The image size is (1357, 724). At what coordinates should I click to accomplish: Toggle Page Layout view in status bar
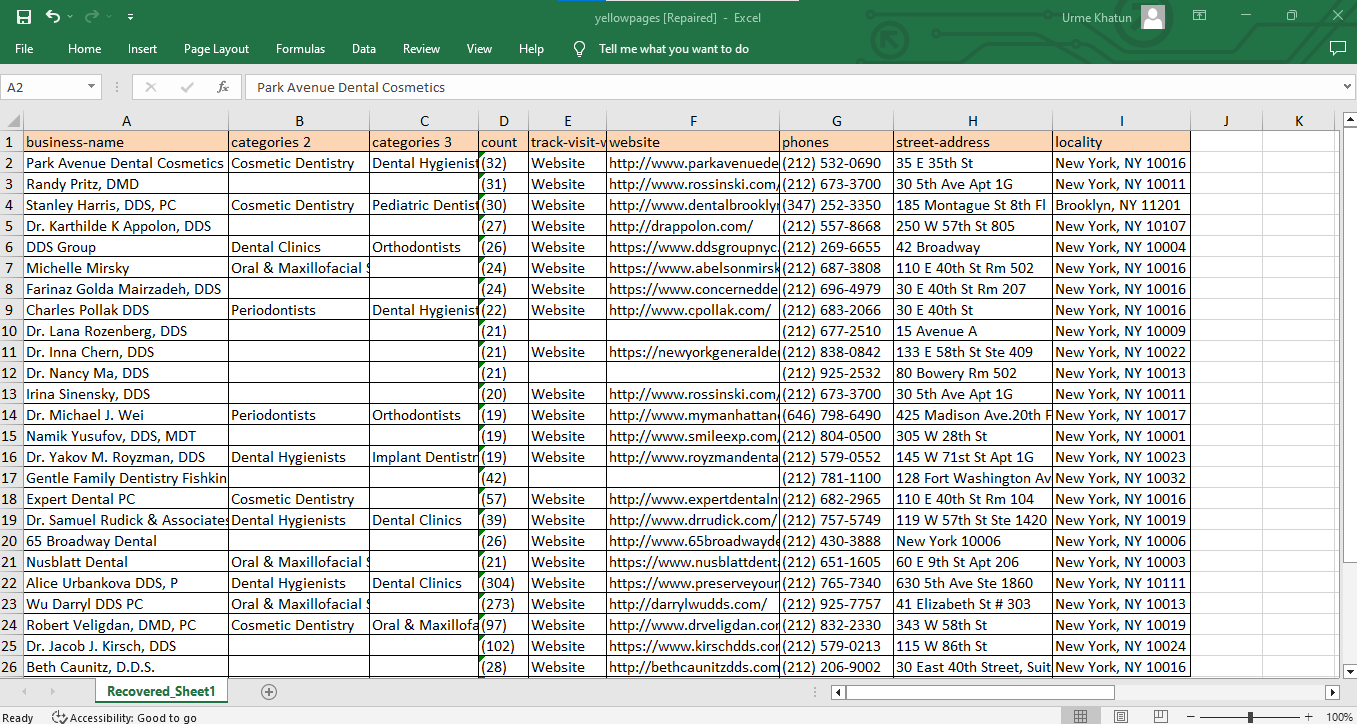click(1121, 717)
